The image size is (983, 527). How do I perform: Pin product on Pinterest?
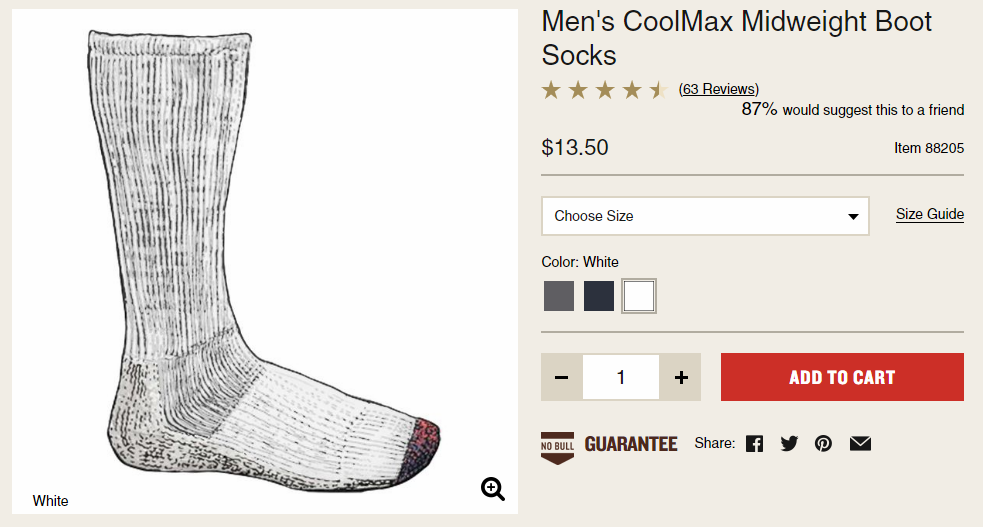coord(823,443)
